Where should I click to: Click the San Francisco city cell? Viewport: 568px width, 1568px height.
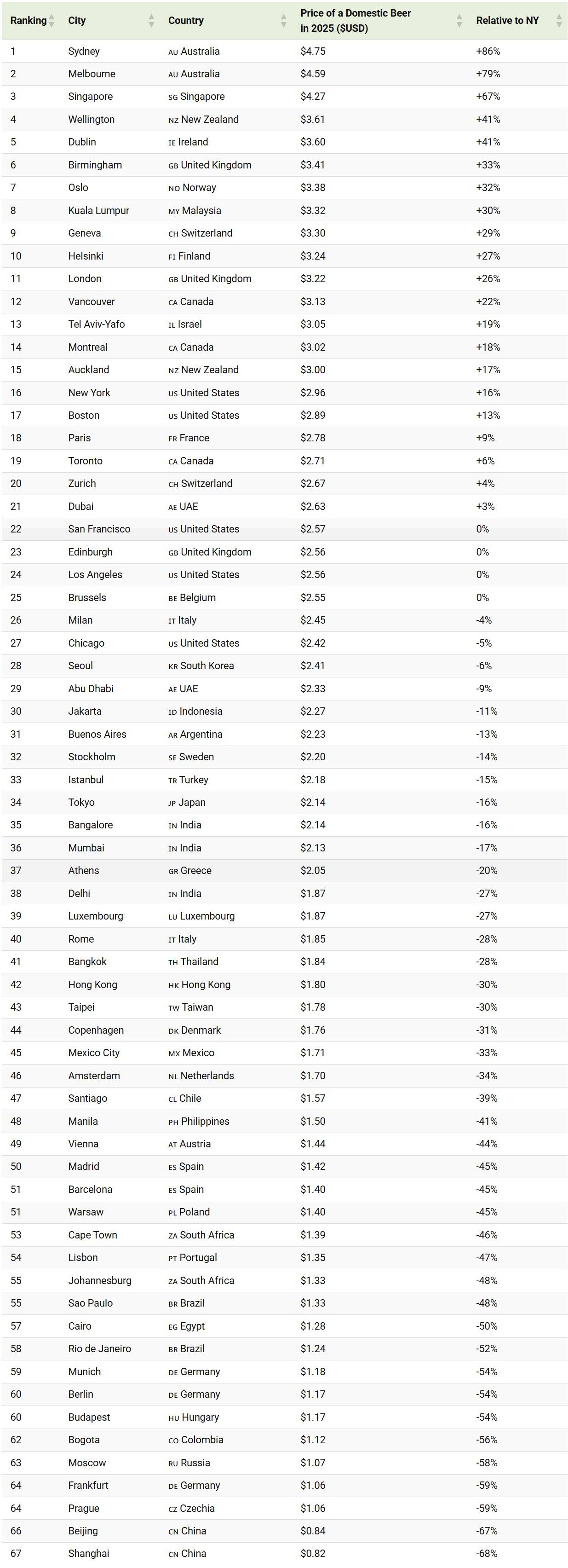99,529
